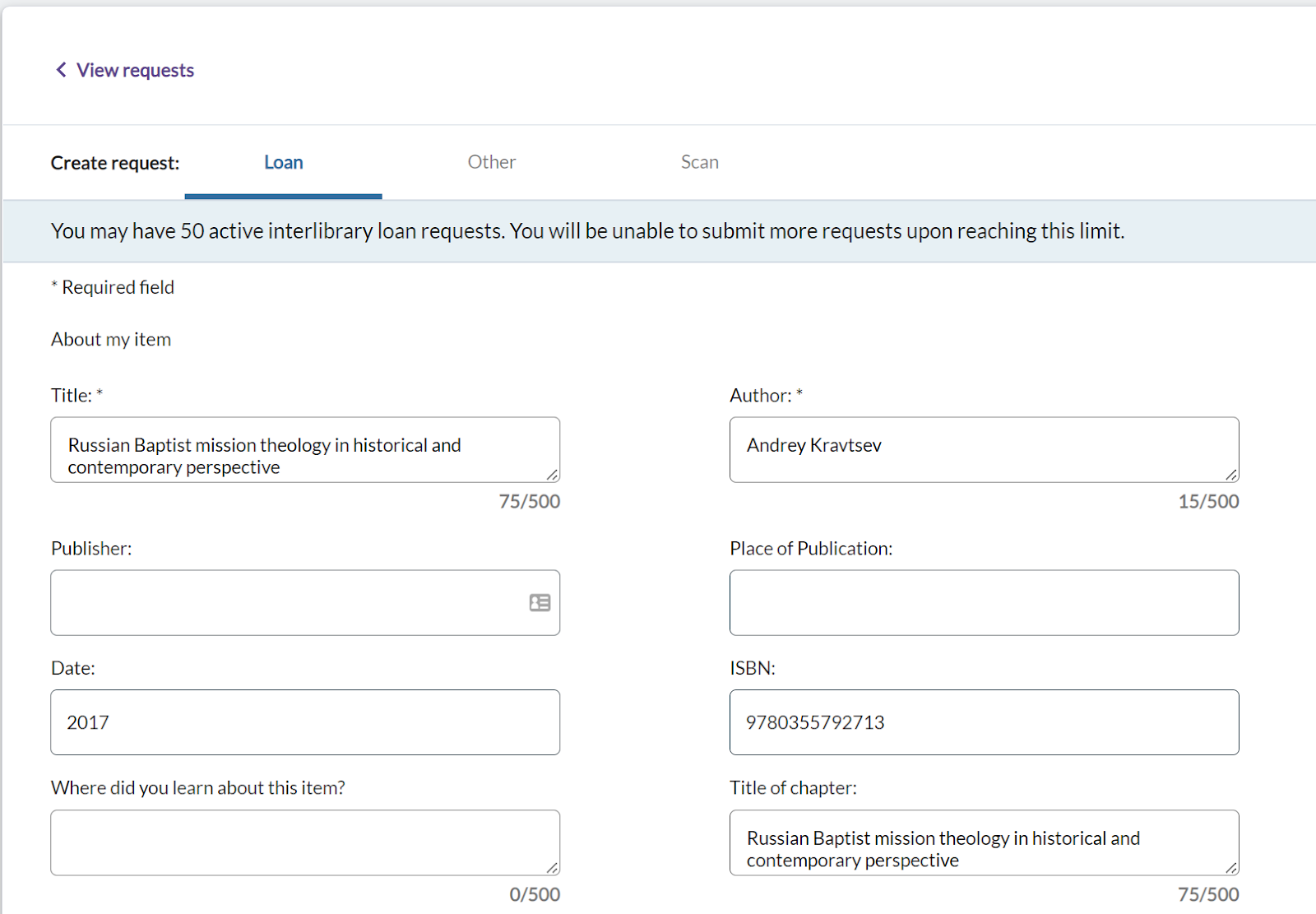Click the resize handle of the Title textbox
The image size is (1316, 914).
pos(553,475)
